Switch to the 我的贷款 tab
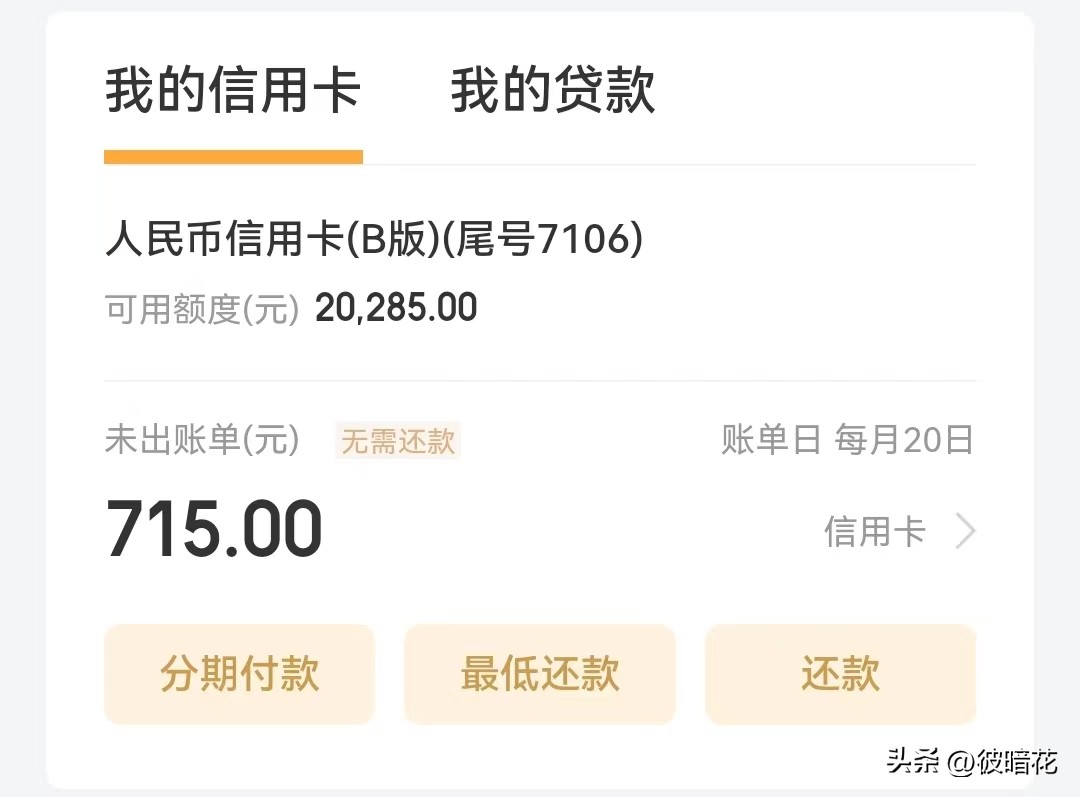This screenshot has width=1080, height=797. (553, 90)
